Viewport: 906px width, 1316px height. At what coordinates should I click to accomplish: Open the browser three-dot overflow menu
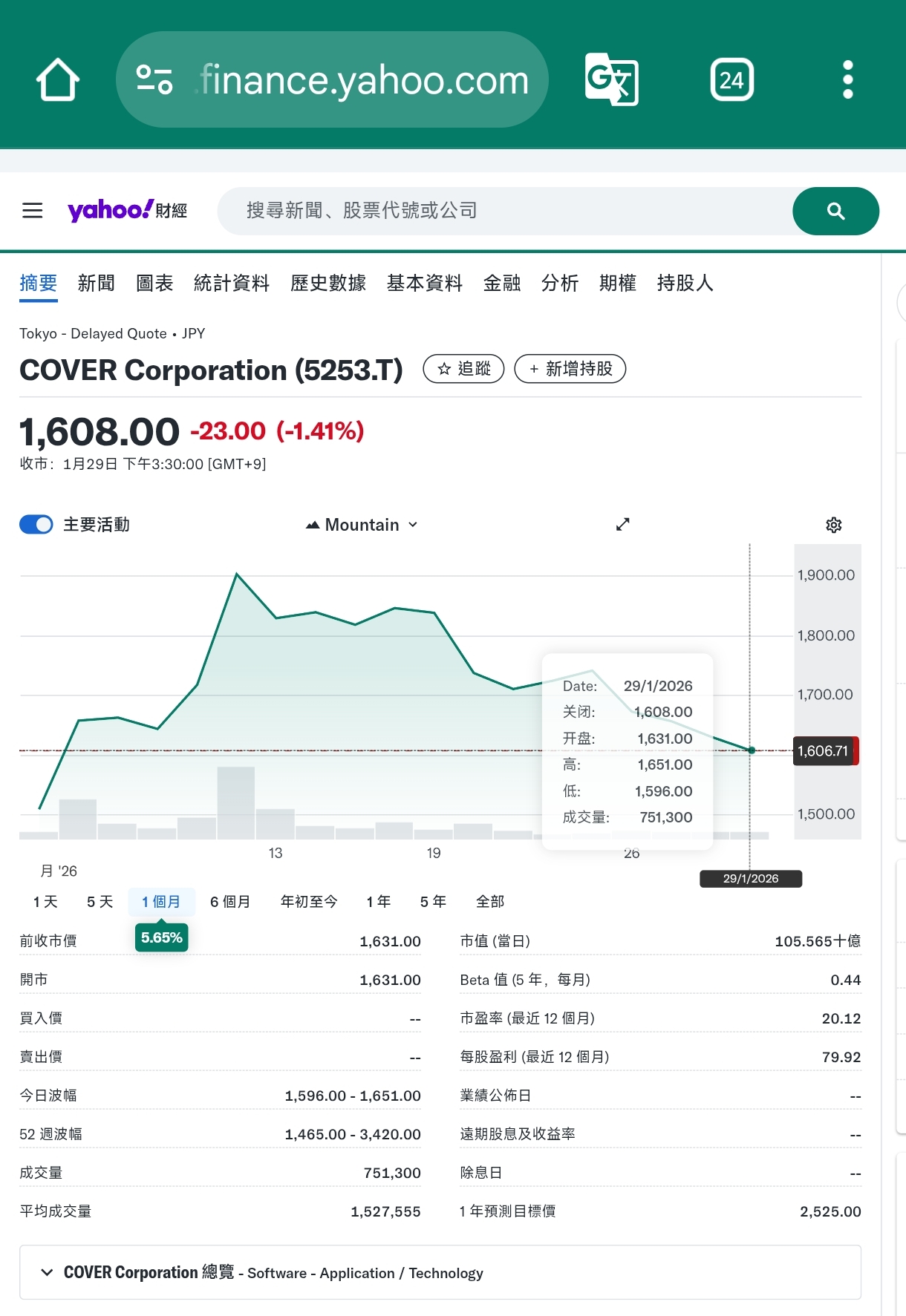[847, 79]
